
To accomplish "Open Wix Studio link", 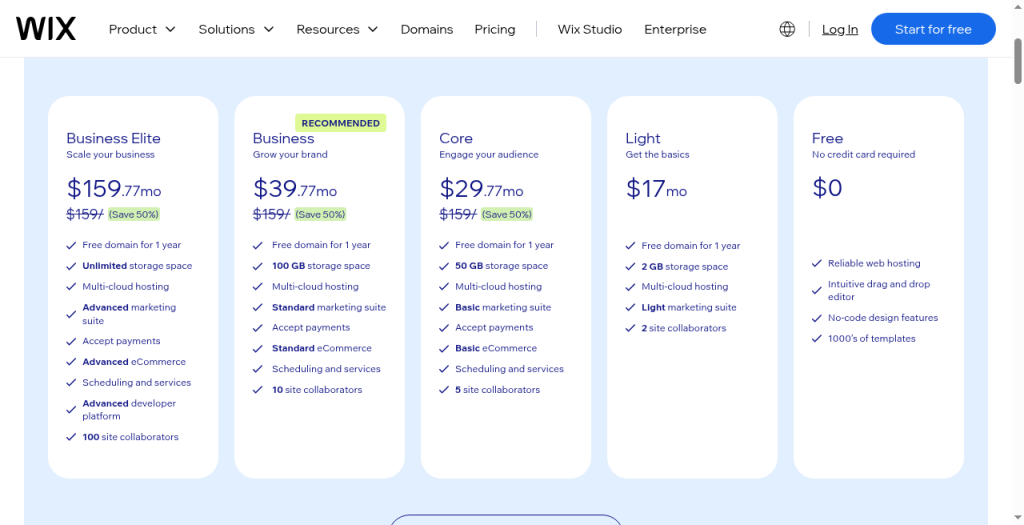I will (590, 29).
